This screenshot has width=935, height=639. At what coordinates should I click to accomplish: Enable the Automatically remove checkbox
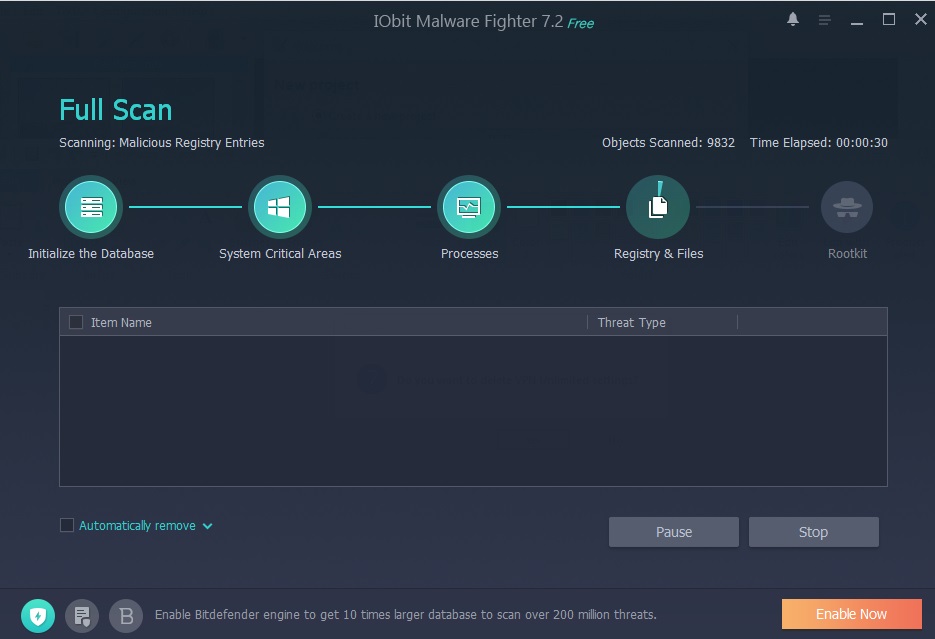tap(67, 525)
